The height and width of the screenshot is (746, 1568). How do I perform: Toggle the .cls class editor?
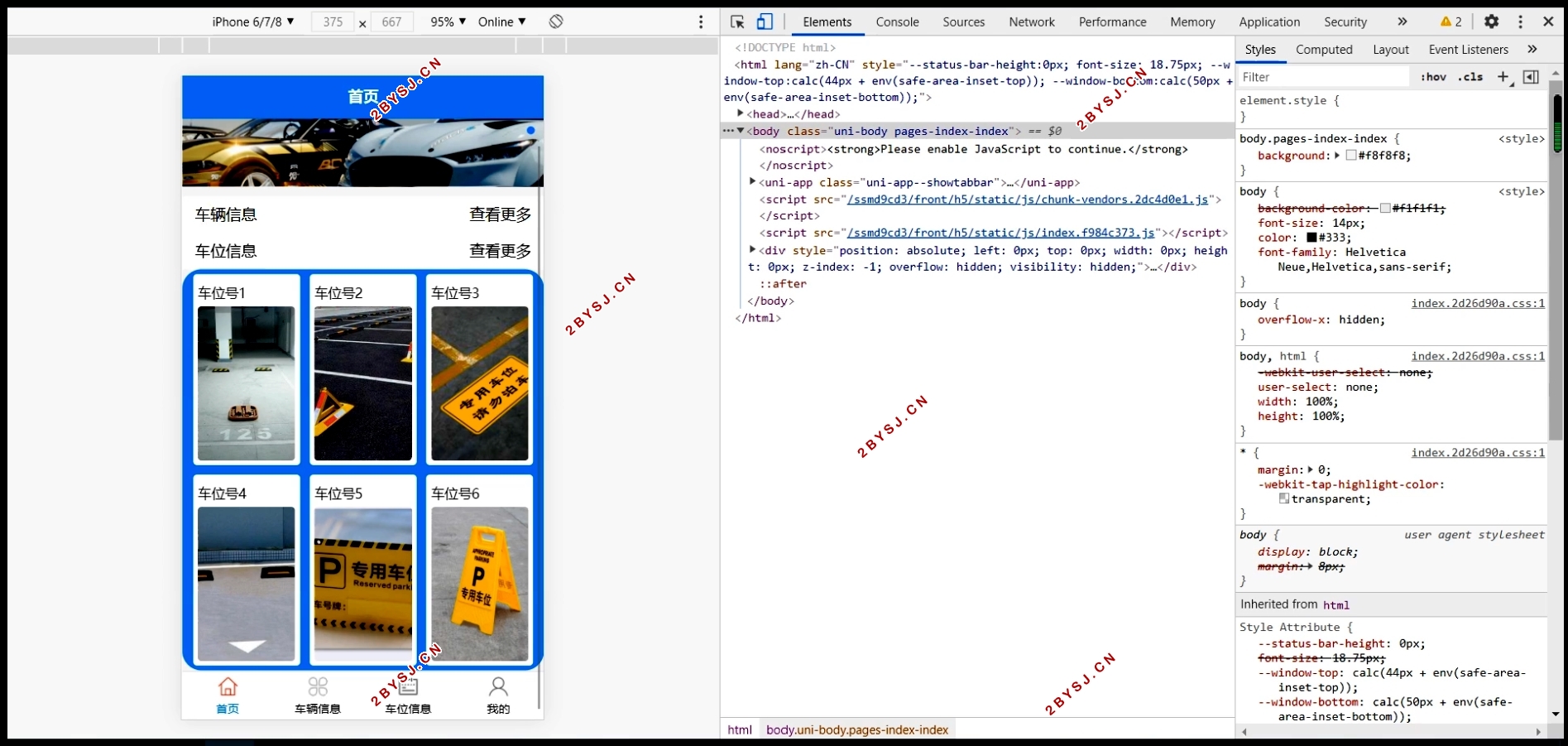point(1470,77)
